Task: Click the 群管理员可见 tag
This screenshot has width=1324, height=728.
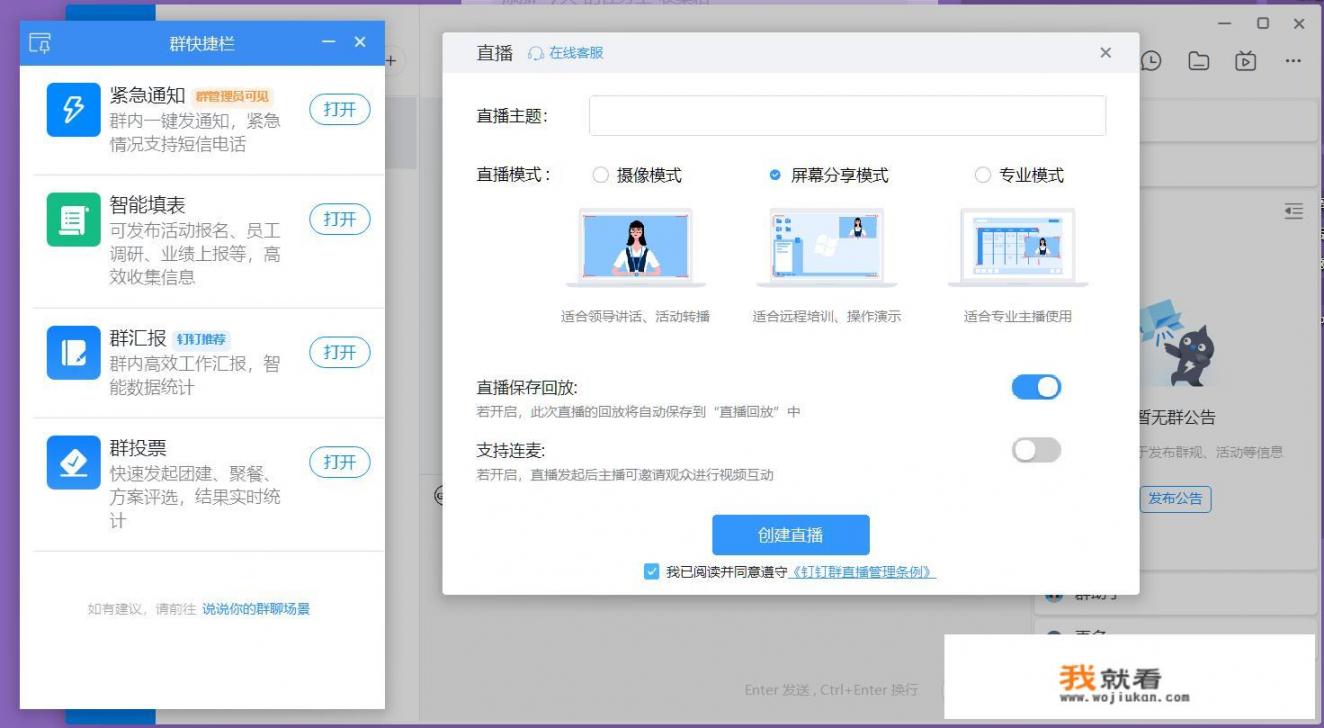Action: (x=231, y=97)
